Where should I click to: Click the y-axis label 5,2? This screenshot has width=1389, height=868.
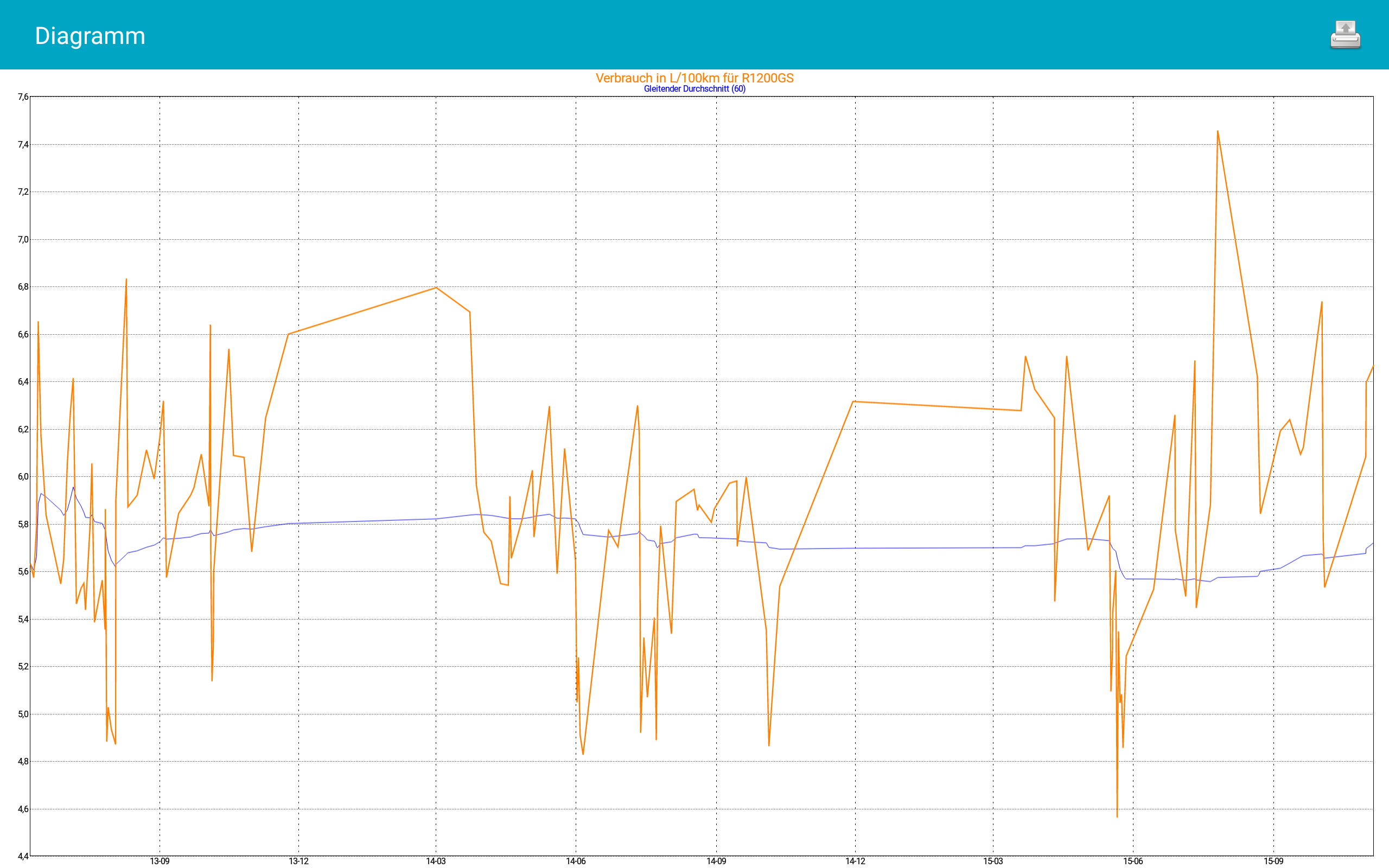click(23, 667)
